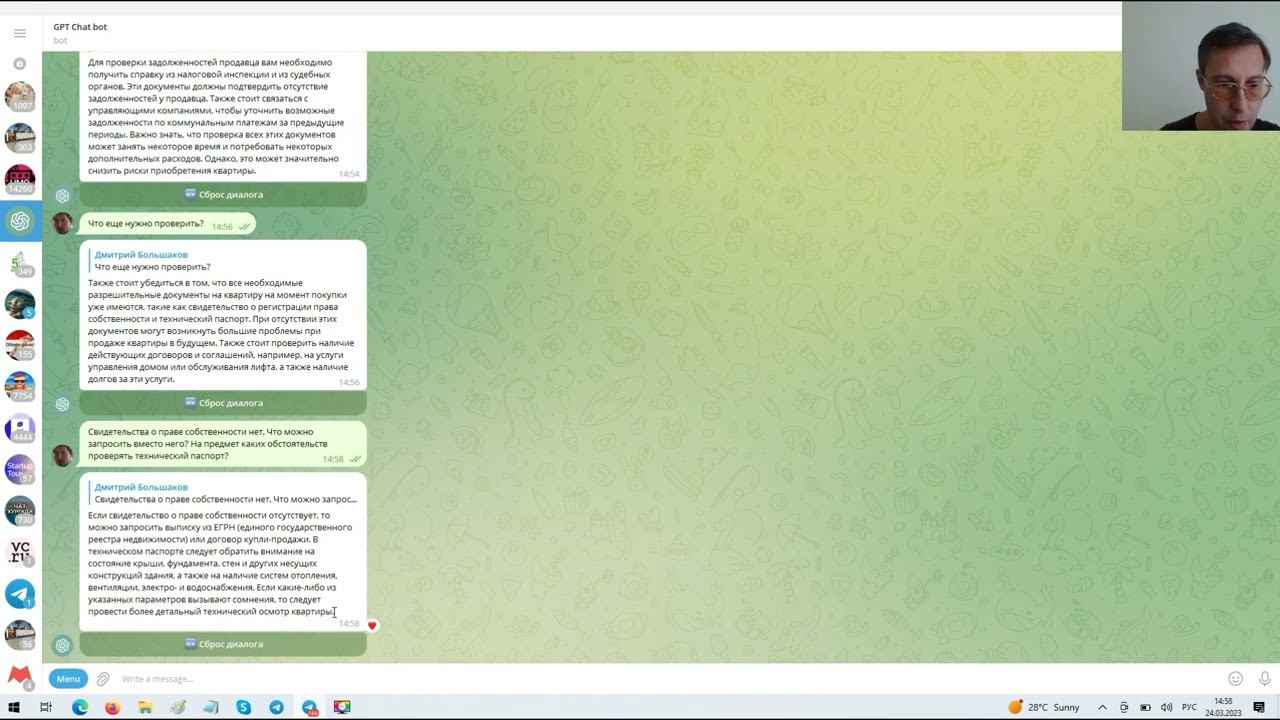Screen dimensions: 1280x720
Task: Open the chat with 303 unread badge
Action: point(19,137)
